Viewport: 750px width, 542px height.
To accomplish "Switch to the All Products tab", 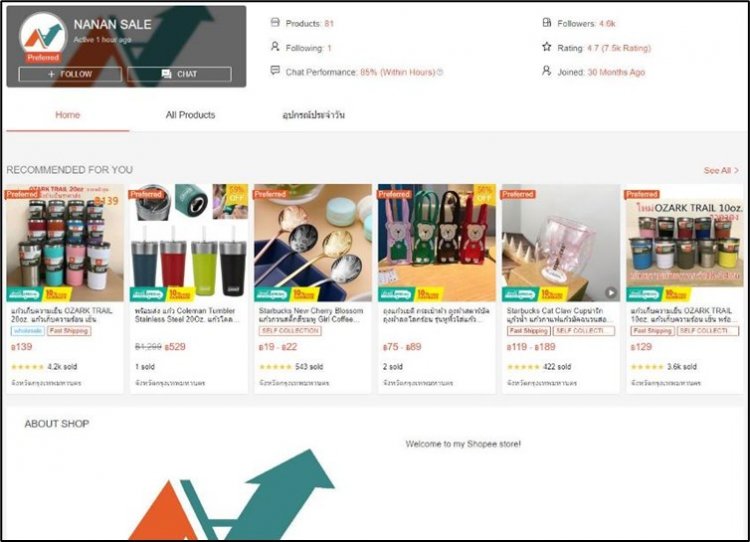I will (x=190, y=115).
